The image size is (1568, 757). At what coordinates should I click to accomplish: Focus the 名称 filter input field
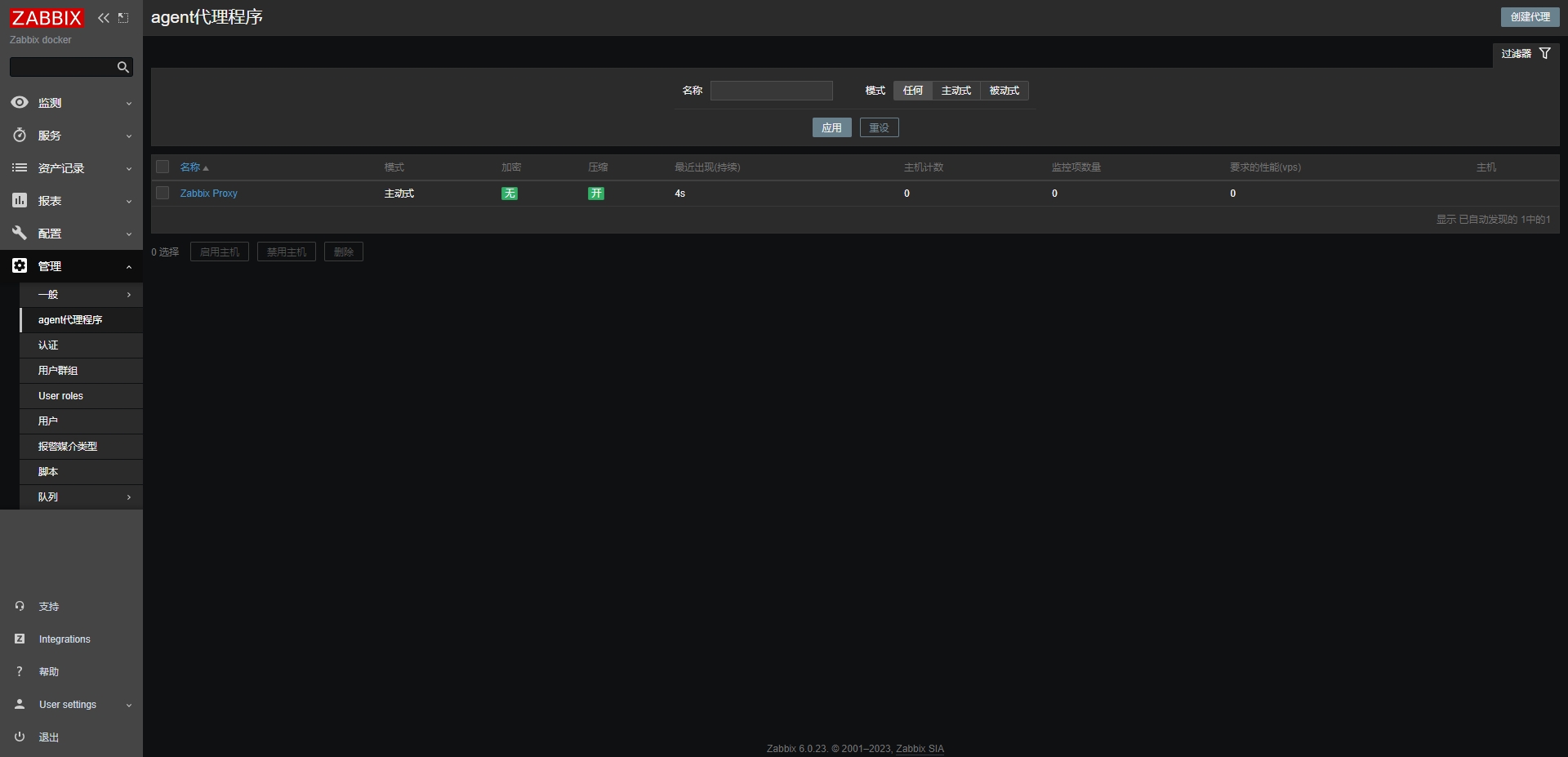(772, 91)
